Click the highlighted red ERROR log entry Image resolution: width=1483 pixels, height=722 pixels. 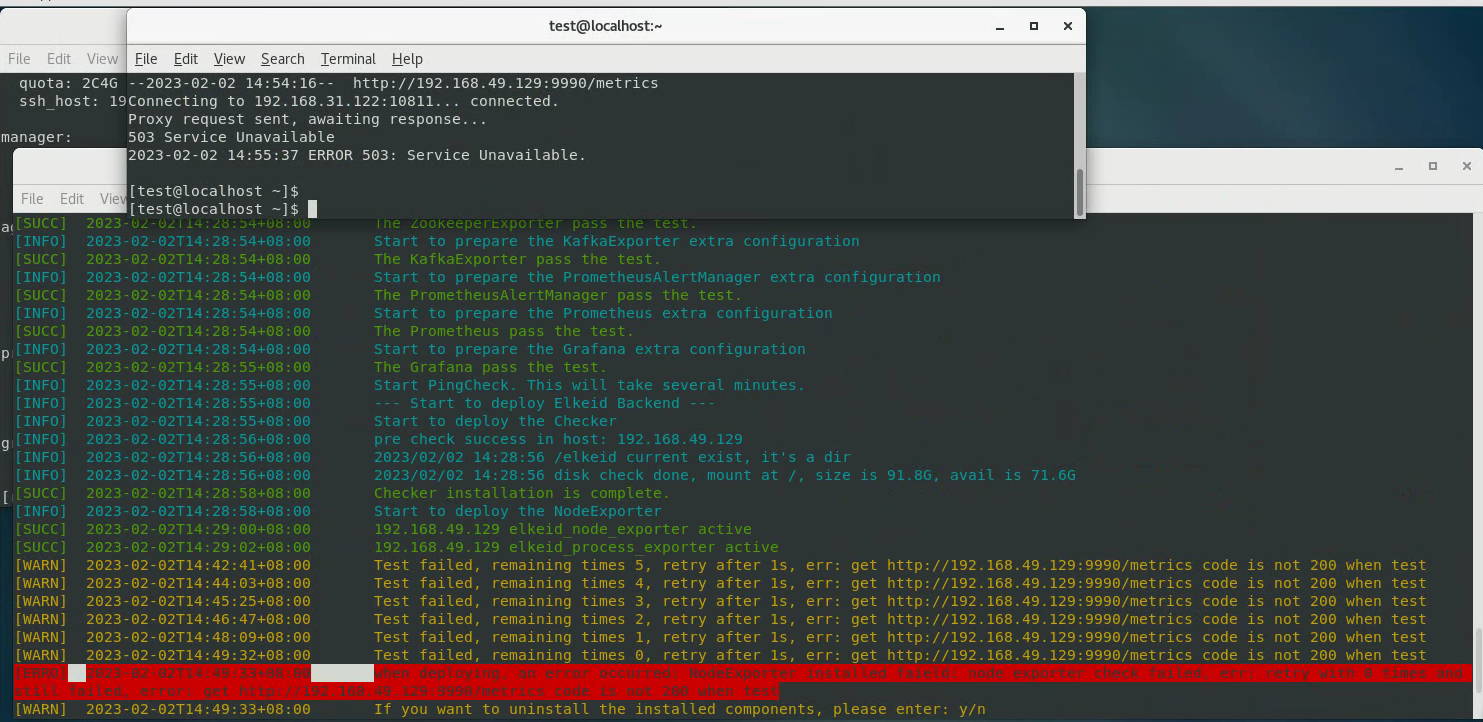click(x=700, y=680)
